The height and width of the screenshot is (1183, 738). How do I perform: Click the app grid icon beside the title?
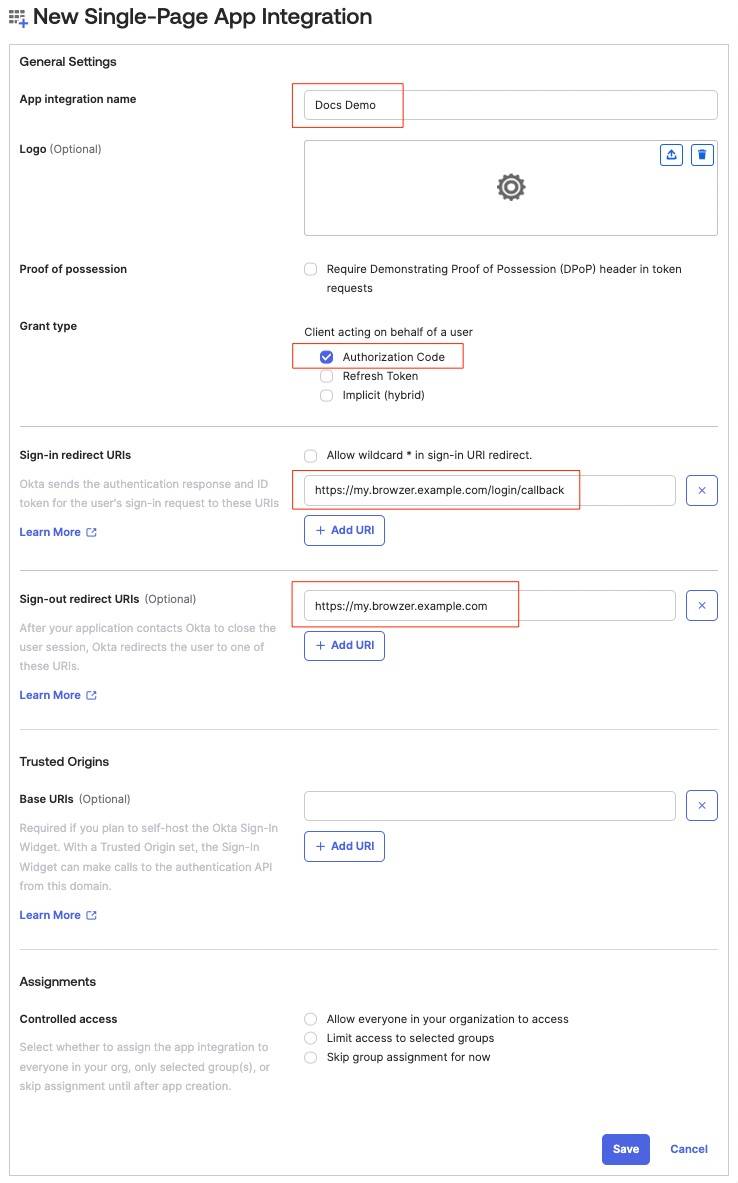click(17, 17)
